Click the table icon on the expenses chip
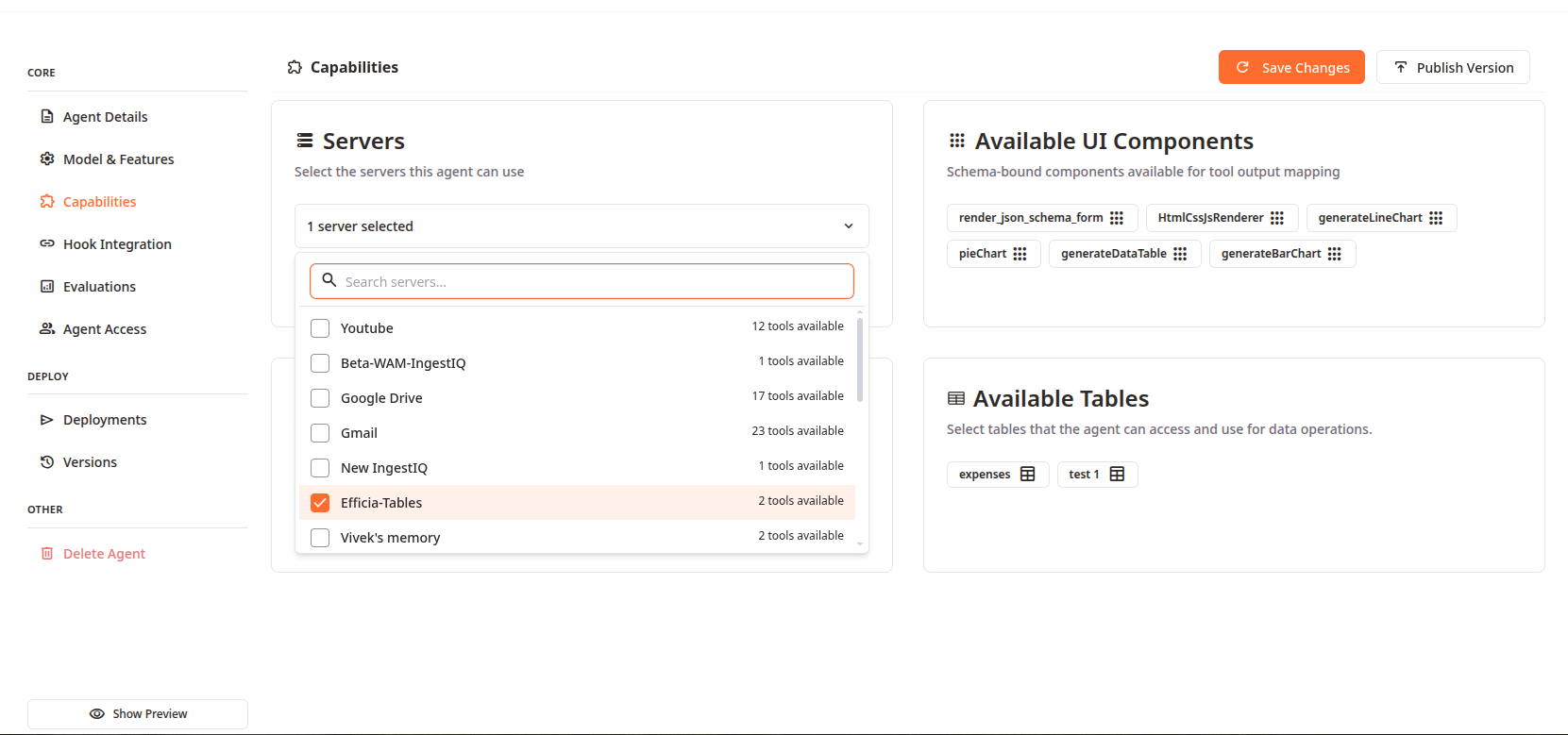The height and width of the screenshot is (735, 1568). pos(1027,475)
